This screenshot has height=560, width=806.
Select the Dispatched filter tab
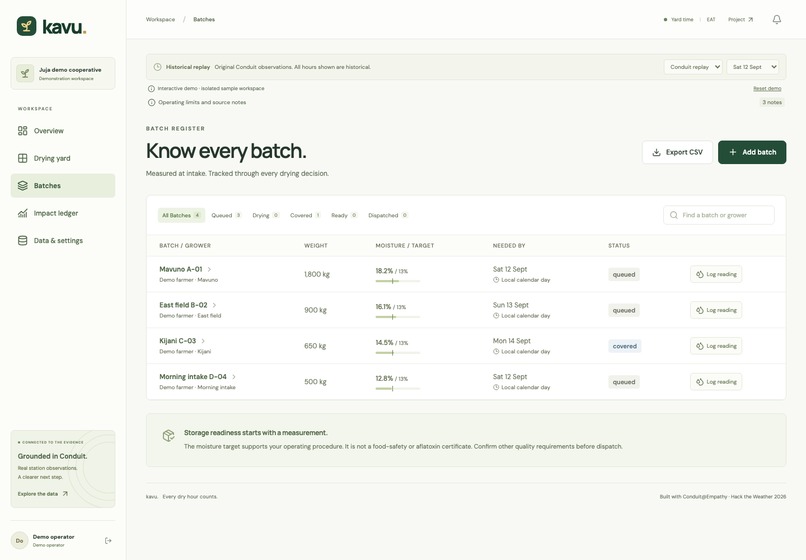click(x=388, y=215)
